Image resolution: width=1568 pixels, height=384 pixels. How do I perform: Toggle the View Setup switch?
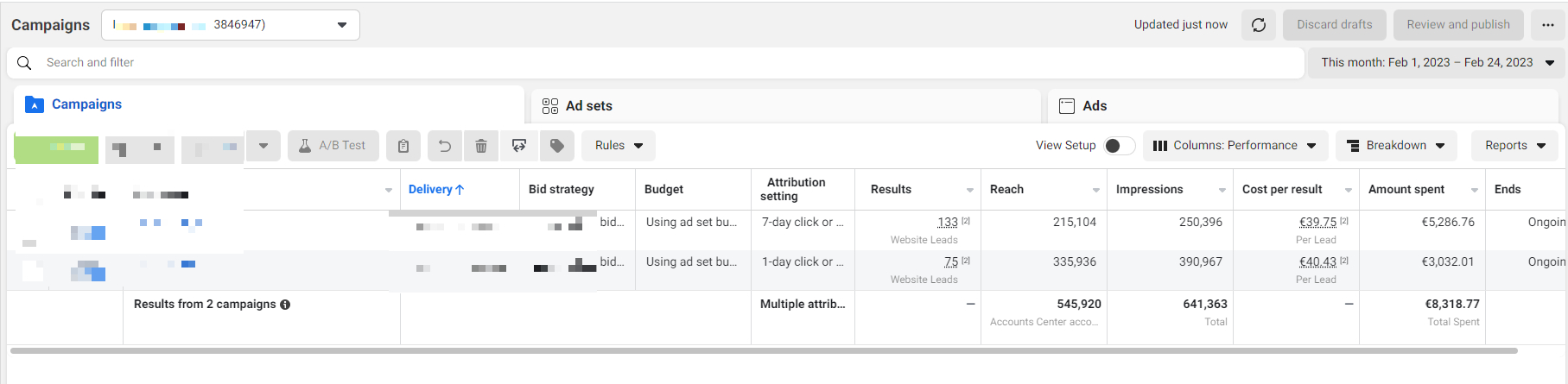pyautogui.click(x=1120, y=146)
